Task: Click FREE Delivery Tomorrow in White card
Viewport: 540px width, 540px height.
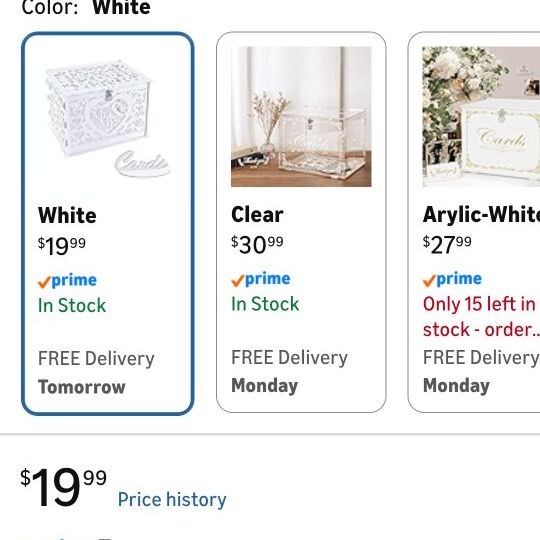Action: coord(96,373)
